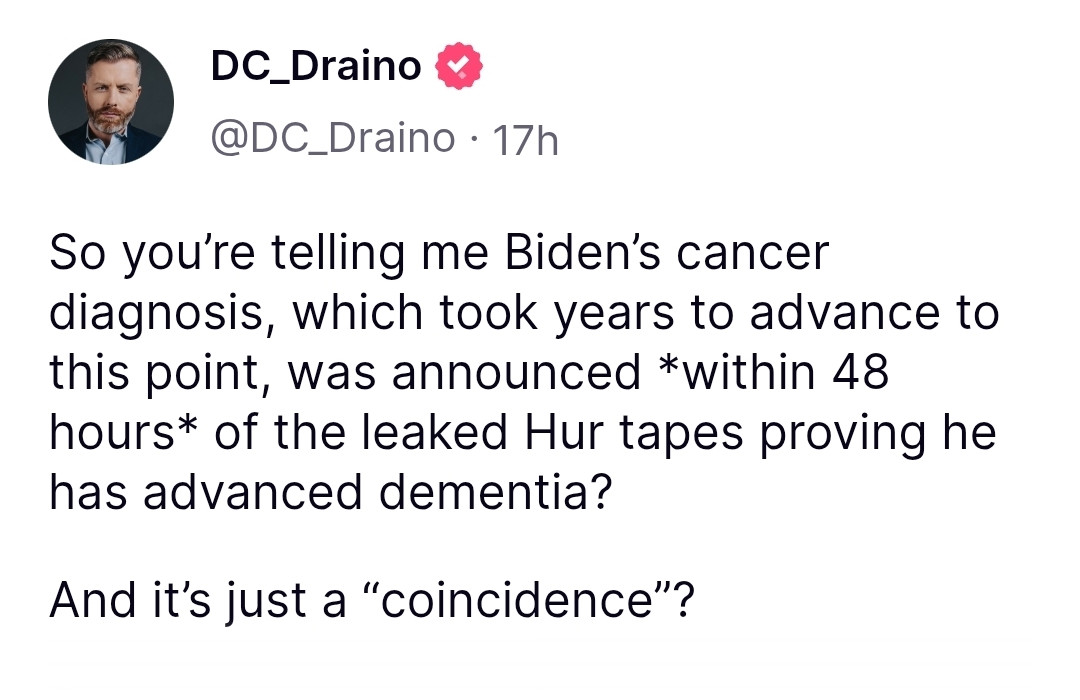Viewport: 1080px width, 700px height.
Task: Click the words "Biden's cancer" in the post
Action: click(666, 254)
